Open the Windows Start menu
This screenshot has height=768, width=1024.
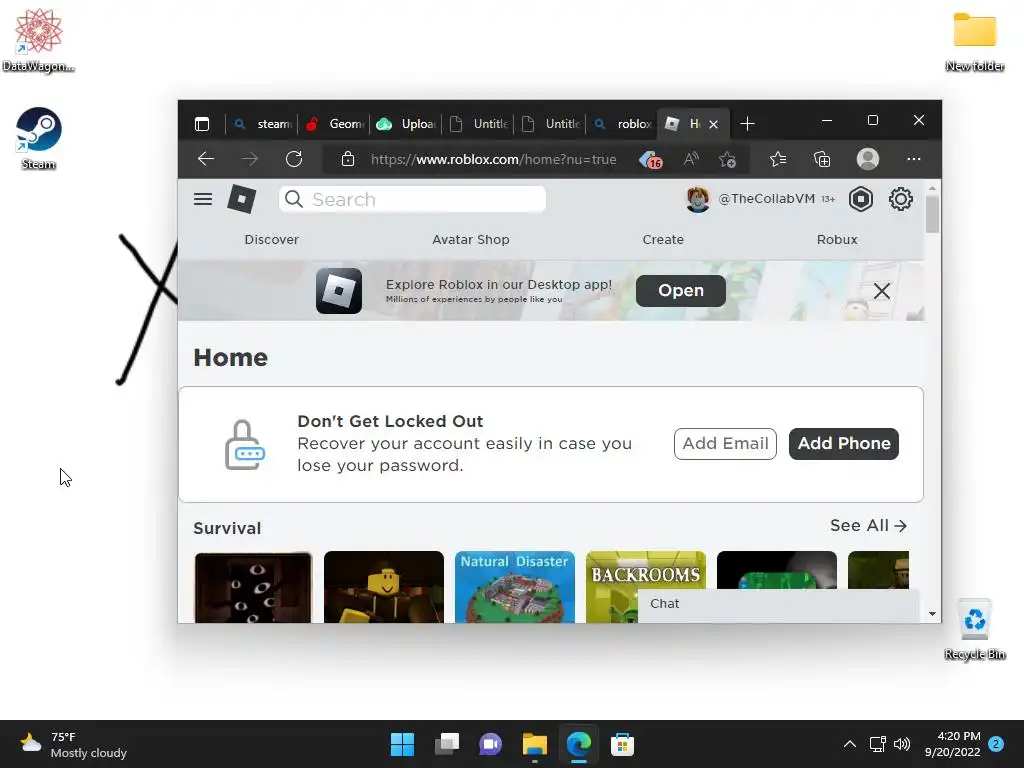pyautogui.click(x=402, y=744)
